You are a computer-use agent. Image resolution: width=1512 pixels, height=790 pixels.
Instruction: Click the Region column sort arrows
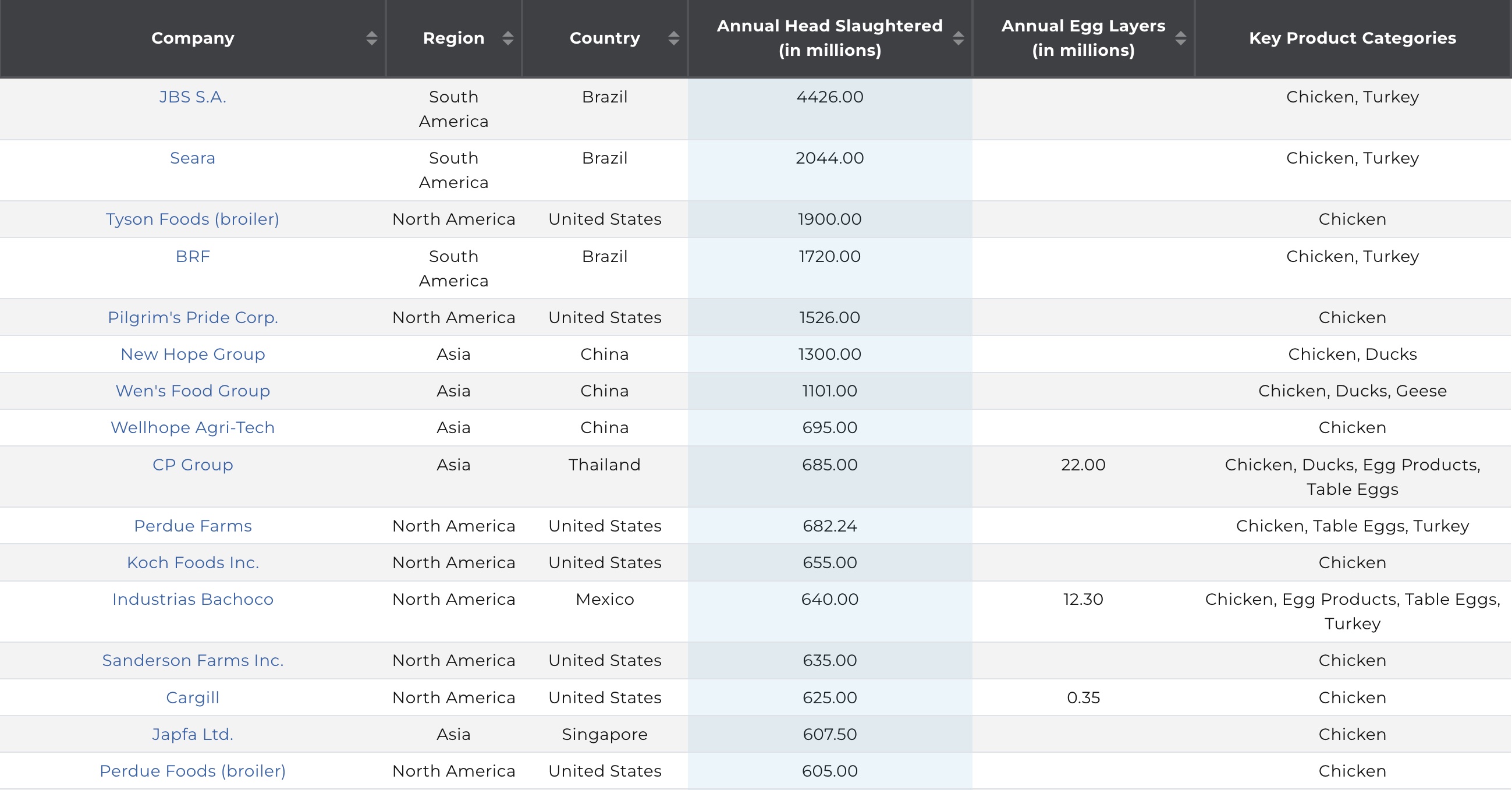[x=507, y=38]
